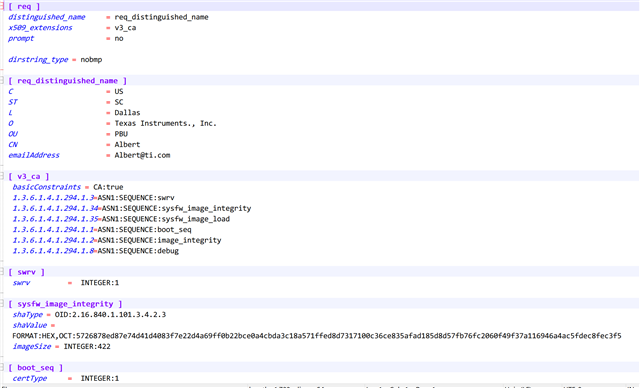The image size is (640, 388).
Task: Click ASN1:SEQUENCE:image_integrity value
Action: point(159,240)
